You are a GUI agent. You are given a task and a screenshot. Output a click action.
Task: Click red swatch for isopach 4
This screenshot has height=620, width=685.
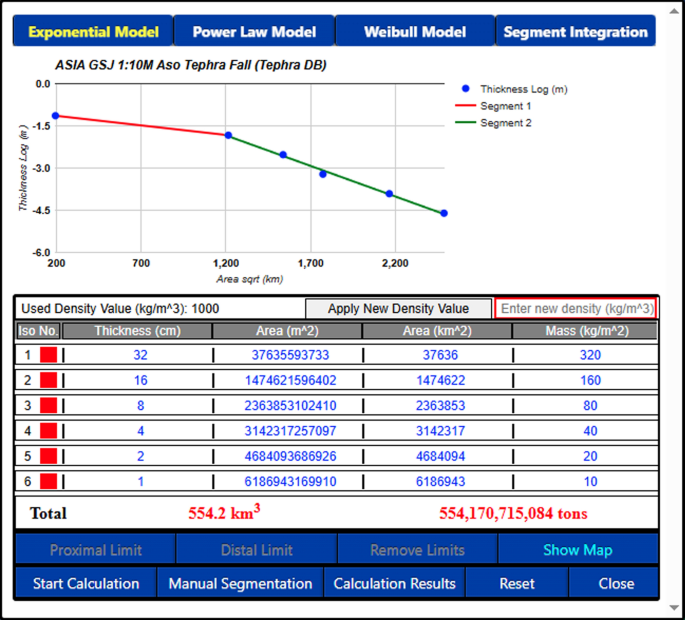49,431
